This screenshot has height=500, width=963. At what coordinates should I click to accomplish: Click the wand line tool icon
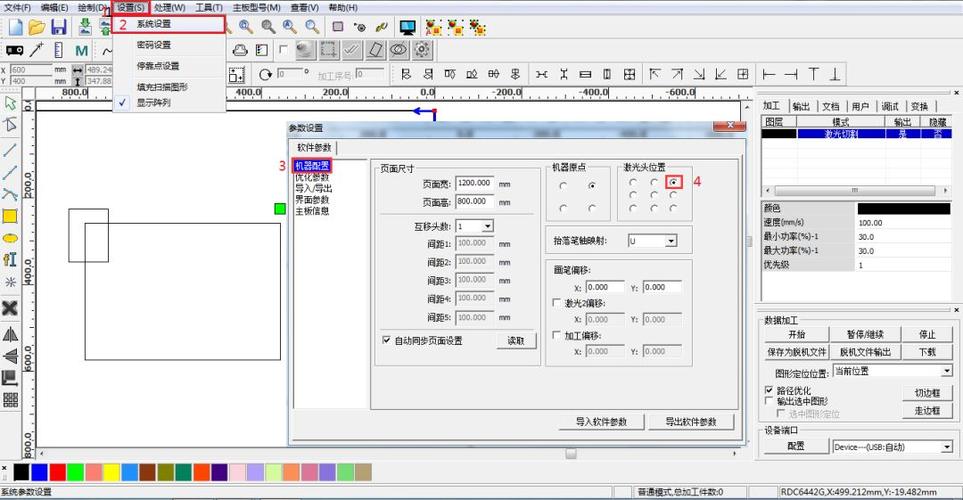[36, 50]
